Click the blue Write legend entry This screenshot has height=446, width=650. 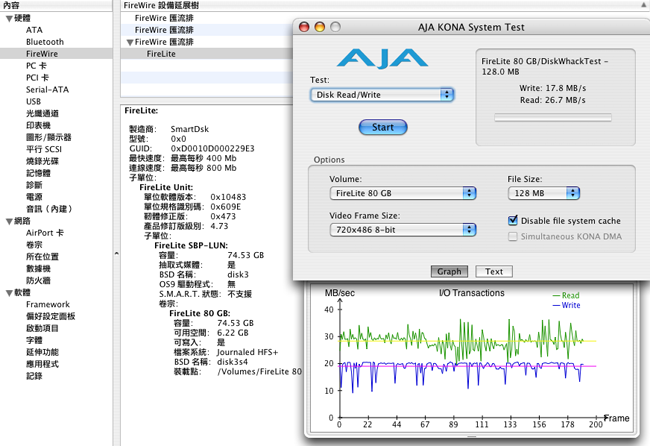tap(566, 305)
